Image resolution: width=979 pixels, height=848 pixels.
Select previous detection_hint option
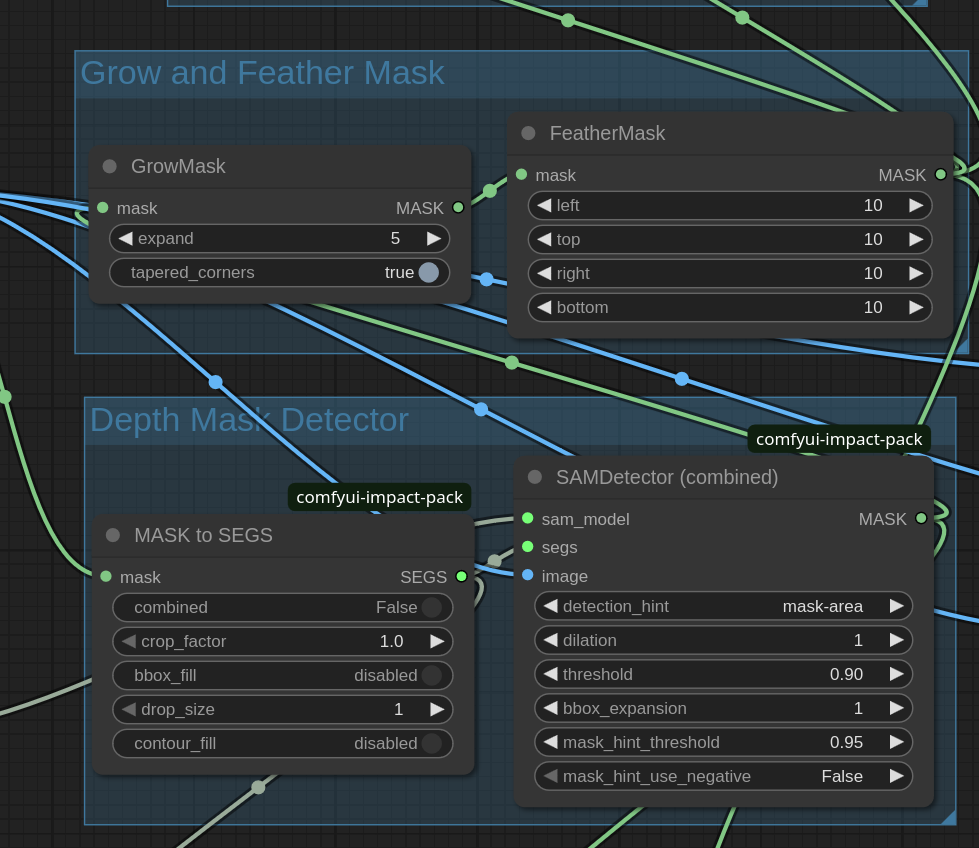tap(550, 606)
